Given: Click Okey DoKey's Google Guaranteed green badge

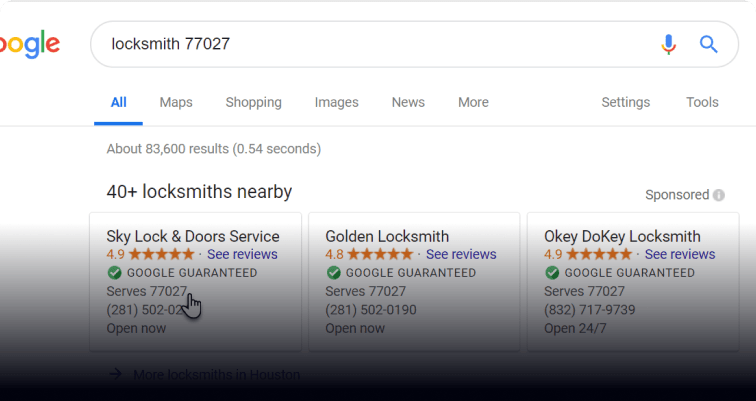Looking at the screenshot, I should coord(553,273).
